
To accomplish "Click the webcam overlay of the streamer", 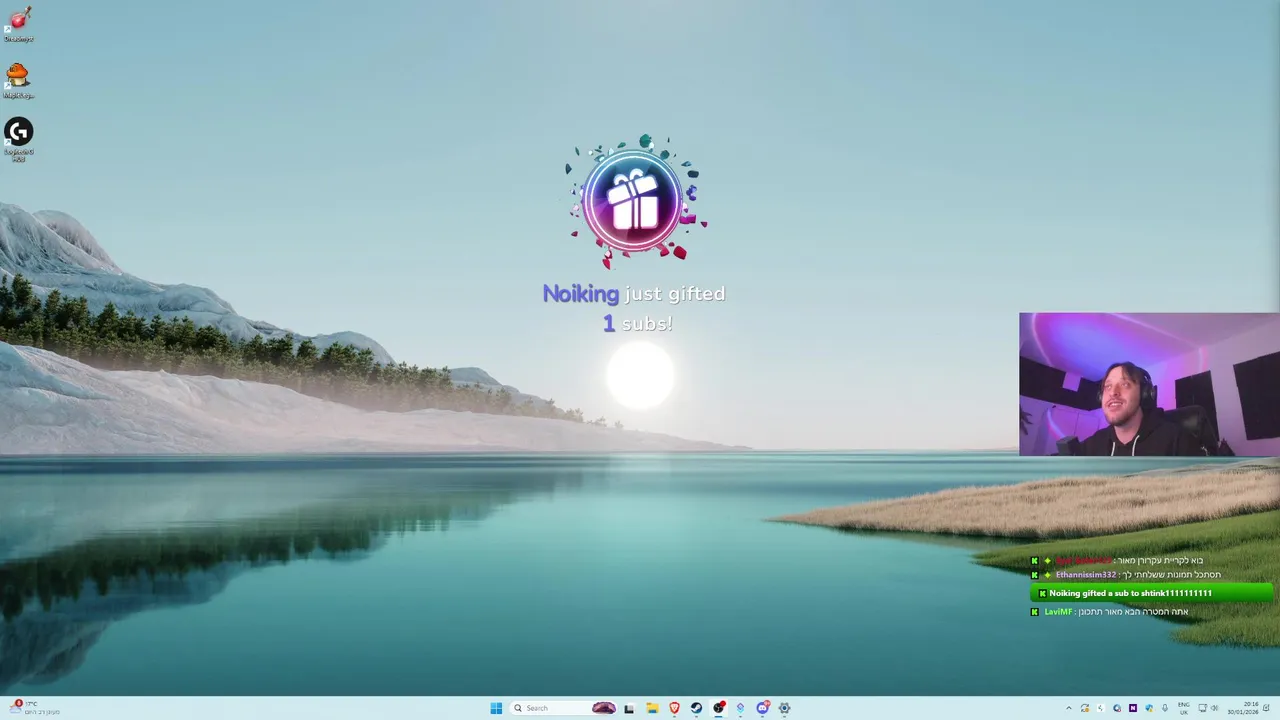I will (x=1149, y=384).
